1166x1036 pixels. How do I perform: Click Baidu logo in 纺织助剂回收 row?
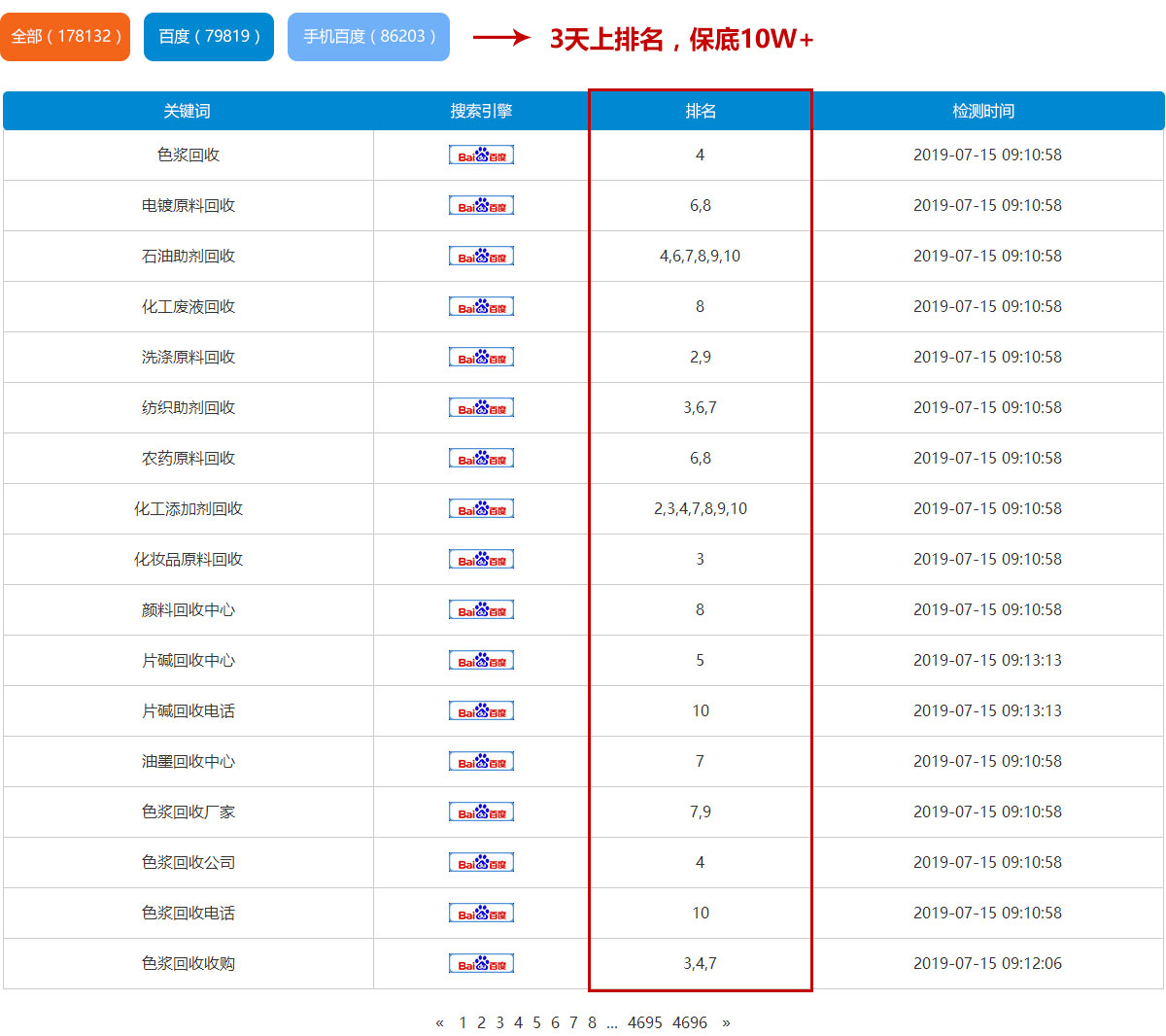tap(481, 407)
